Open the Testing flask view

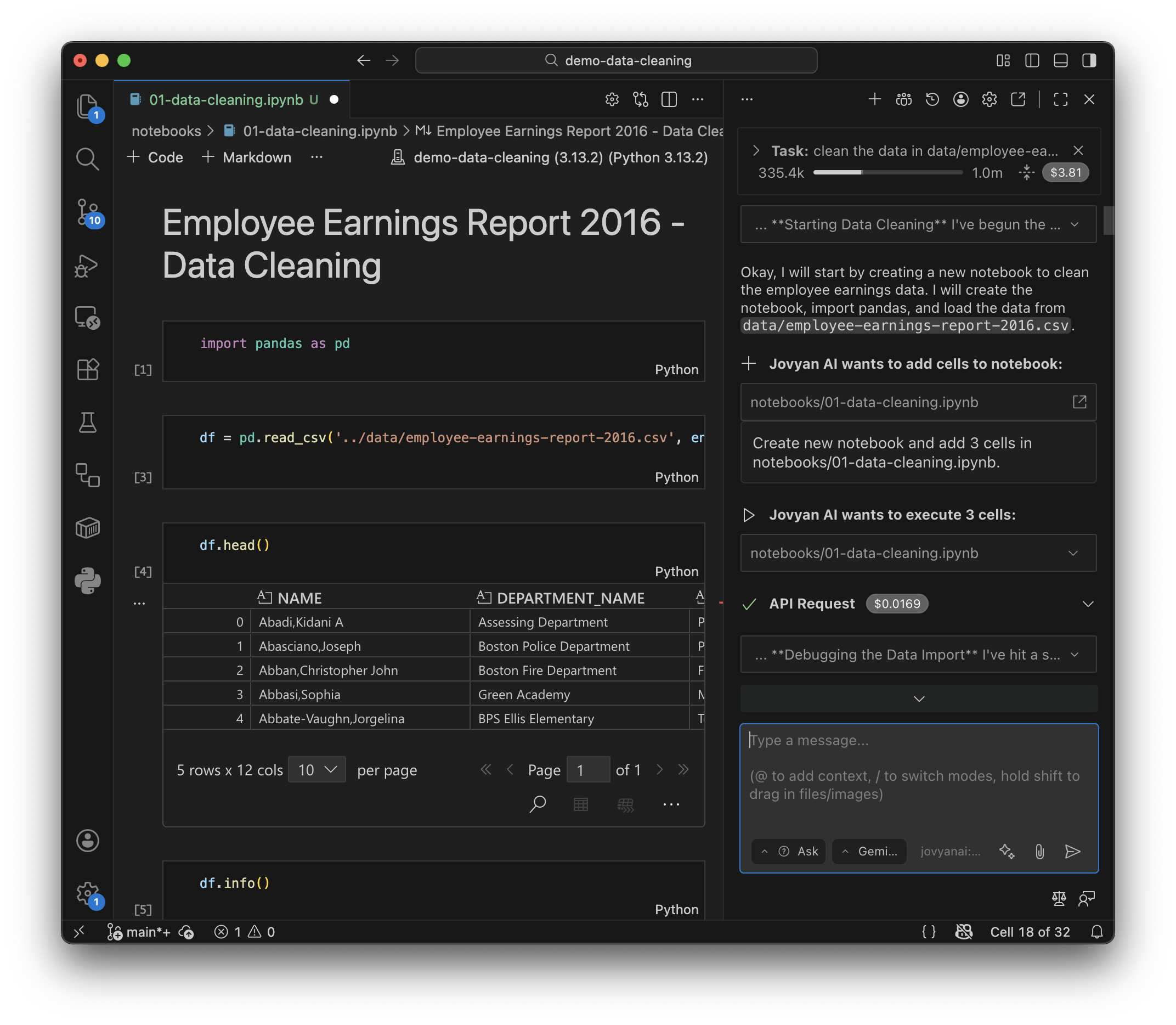click(x=87, y=423)
